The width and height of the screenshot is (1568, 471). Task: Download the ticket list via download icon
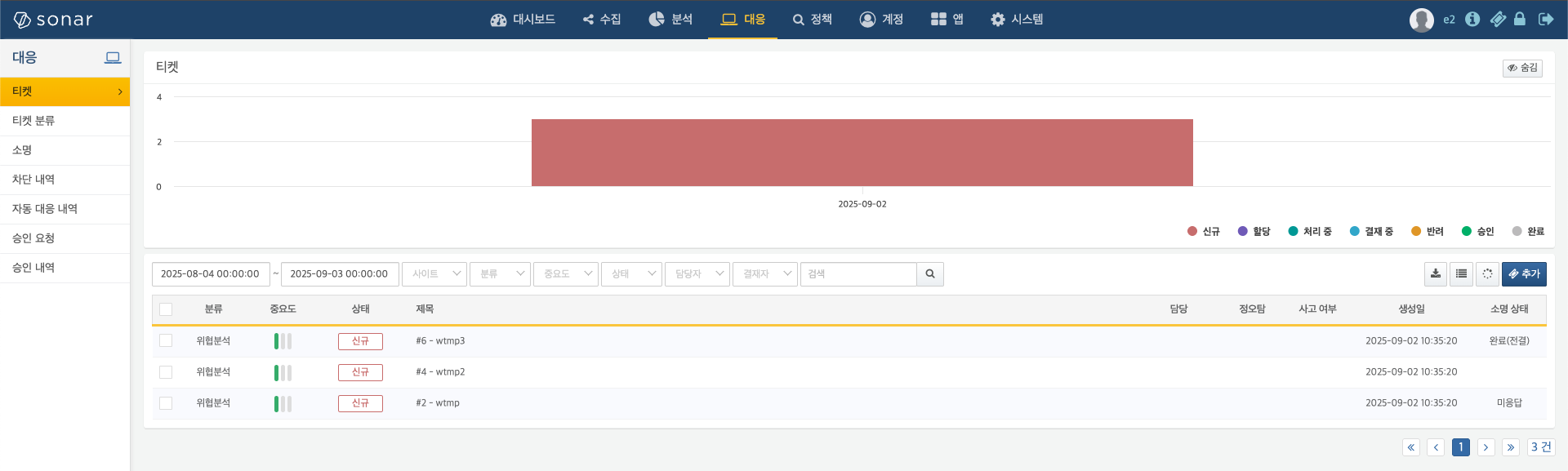click(1436, 274)
